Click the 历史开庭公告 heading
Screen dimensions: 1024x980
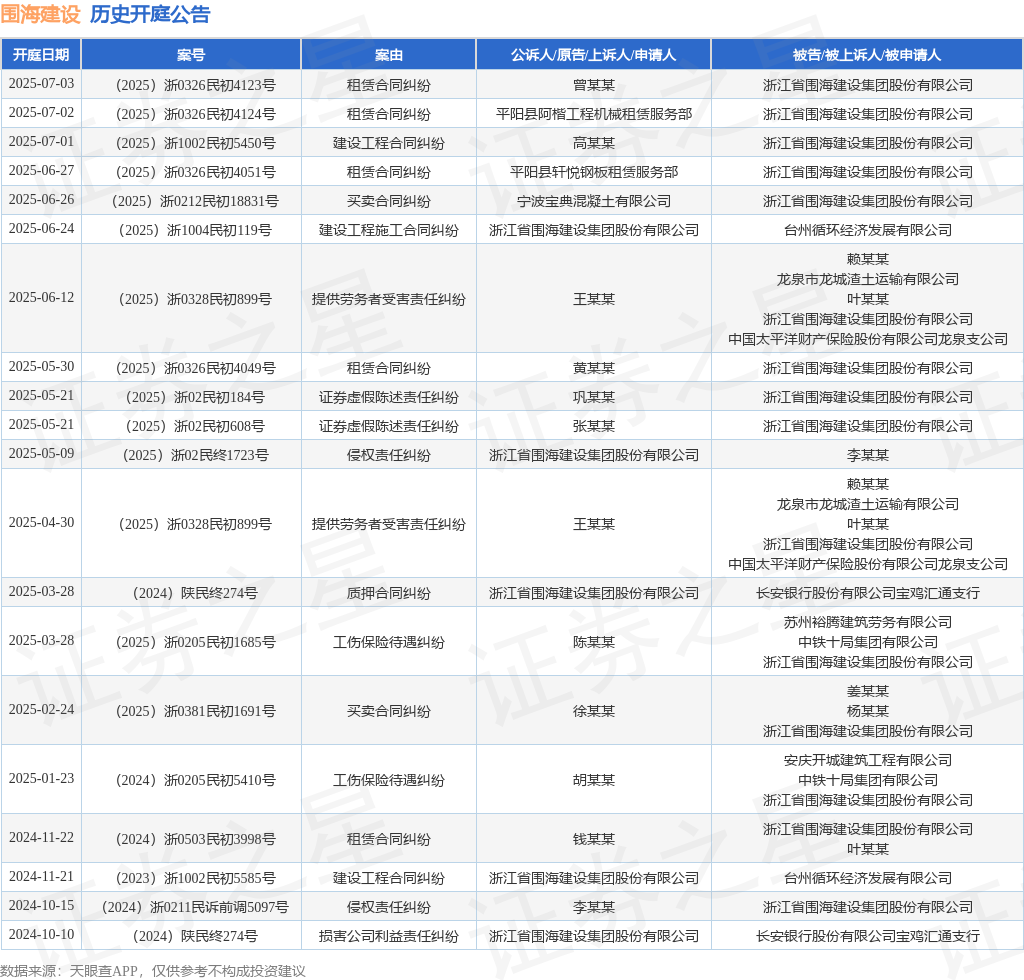click(150, 14)
